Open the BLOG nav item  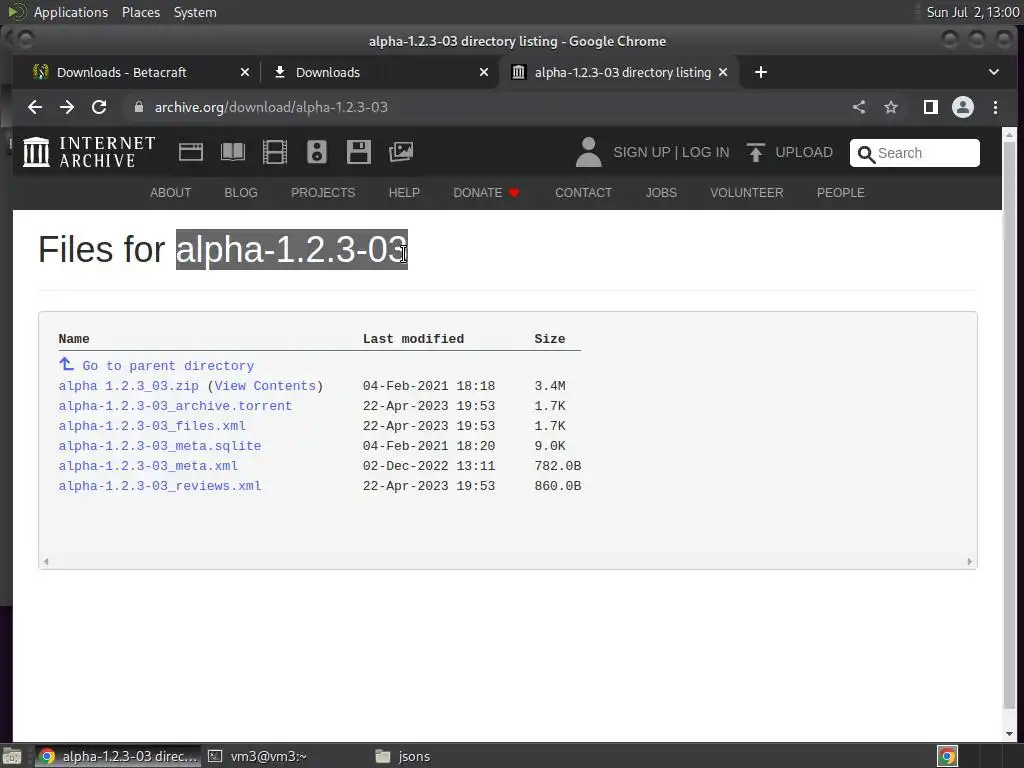(241, 193)
